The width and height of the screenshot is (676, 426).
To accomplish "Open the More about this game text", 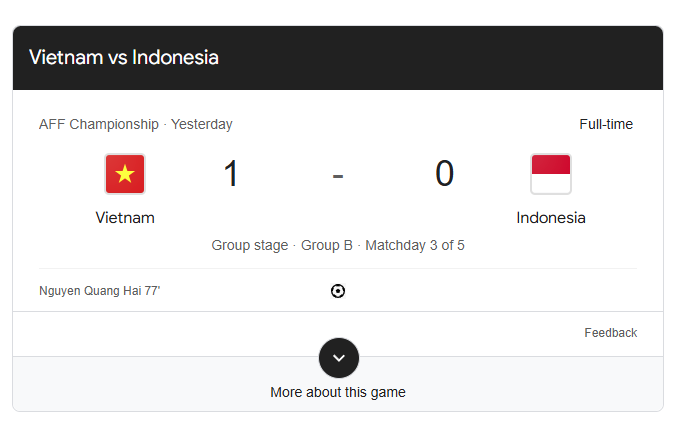I will [338, 392].
